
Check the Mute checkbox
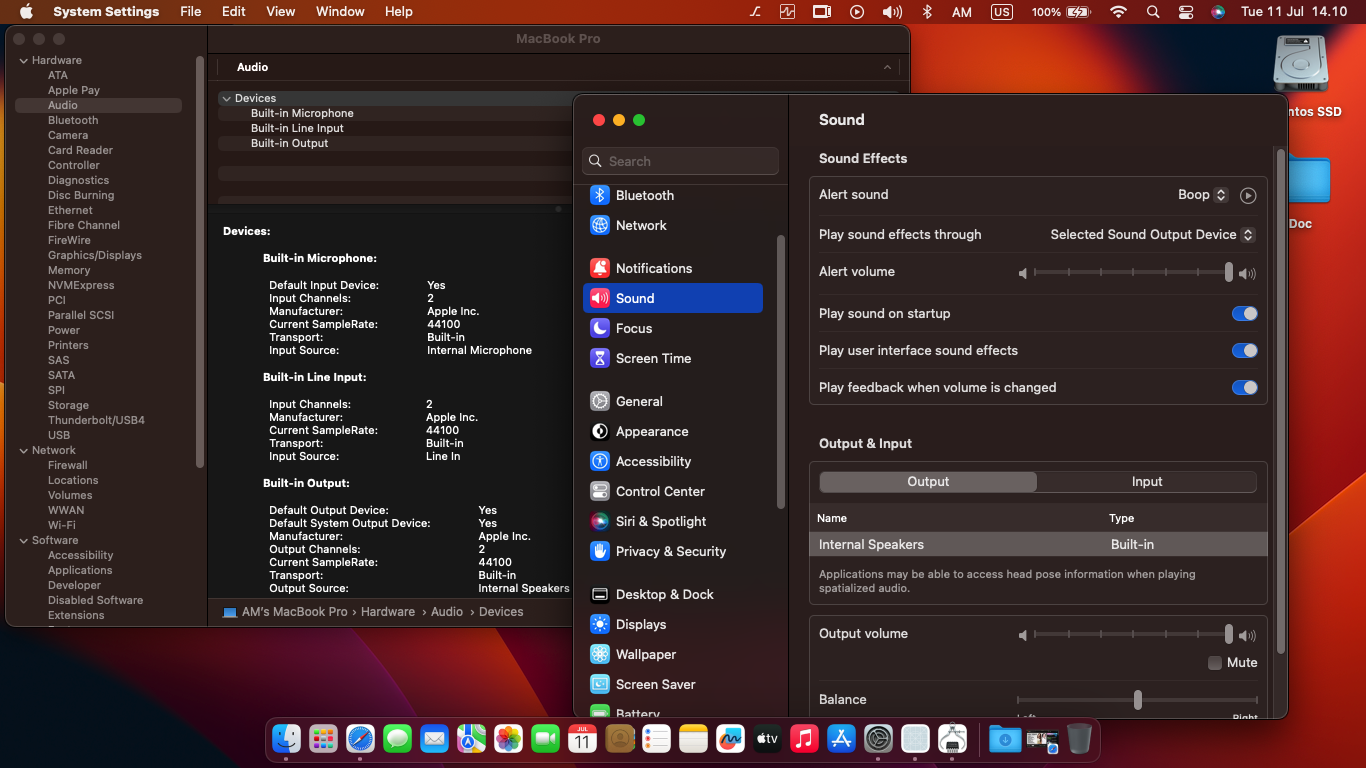click(1215, 663)
